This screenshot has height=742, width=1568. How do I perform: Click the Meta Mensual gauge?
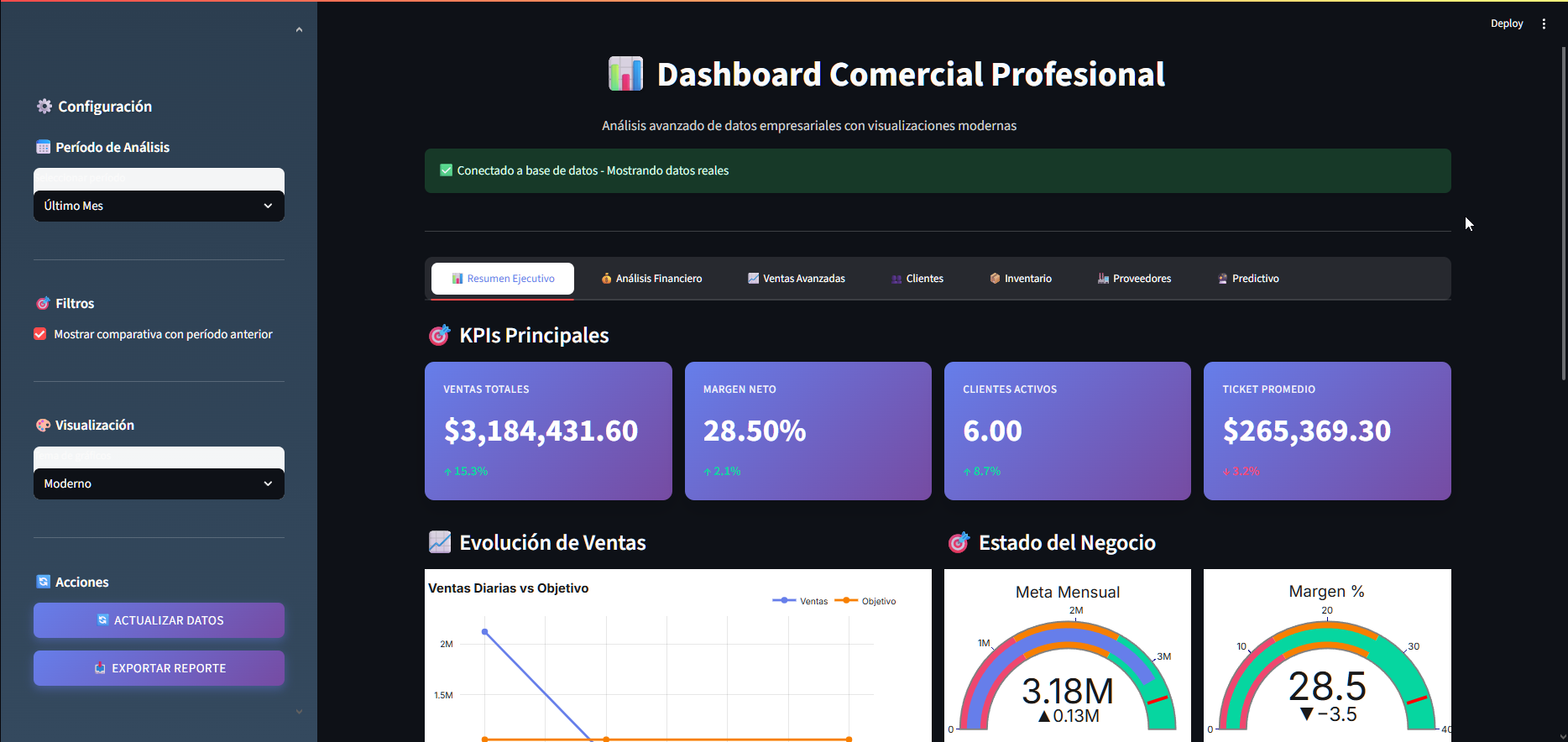pos(1067,671)
